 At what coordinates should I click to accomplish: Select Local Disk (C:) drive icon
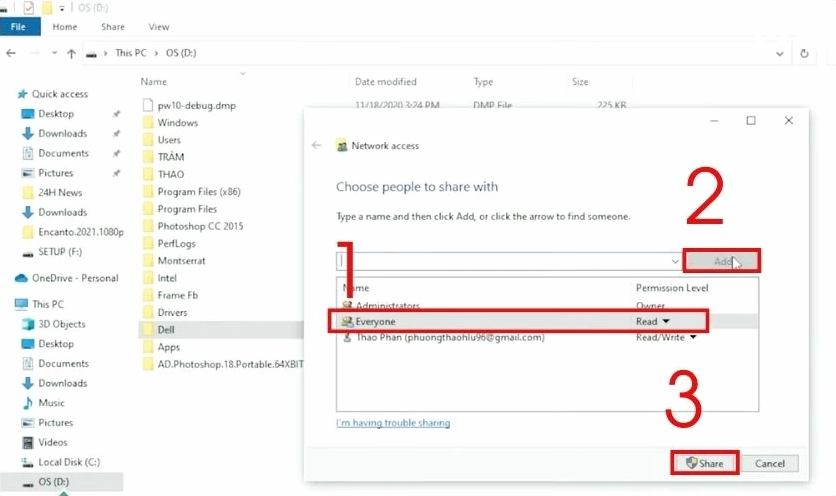pos(27,462)
